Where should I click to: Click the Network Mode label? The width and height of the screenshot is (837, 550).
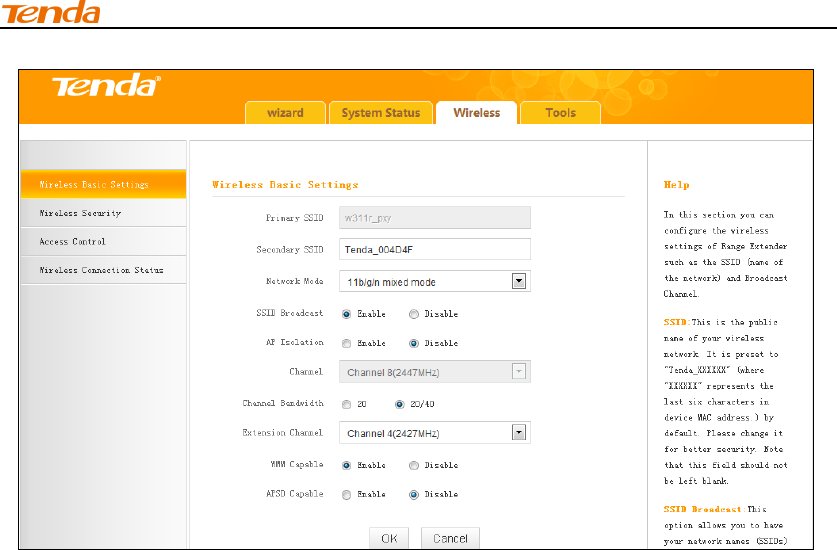point(295,281)
